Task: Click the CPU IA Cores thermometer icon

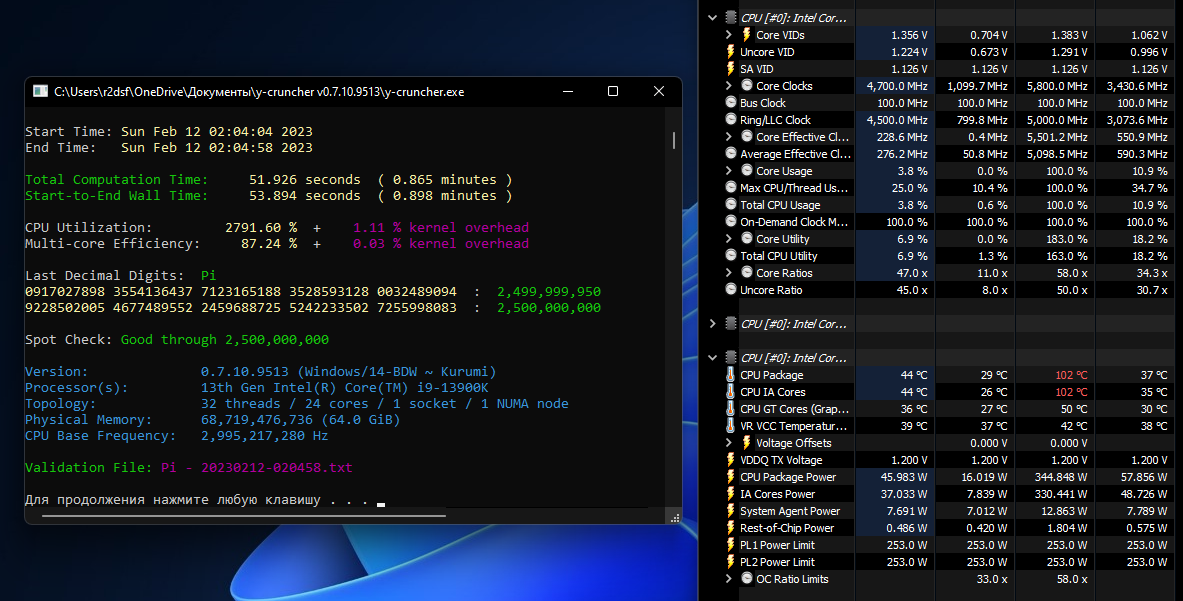Action: (x=730, y=391)
